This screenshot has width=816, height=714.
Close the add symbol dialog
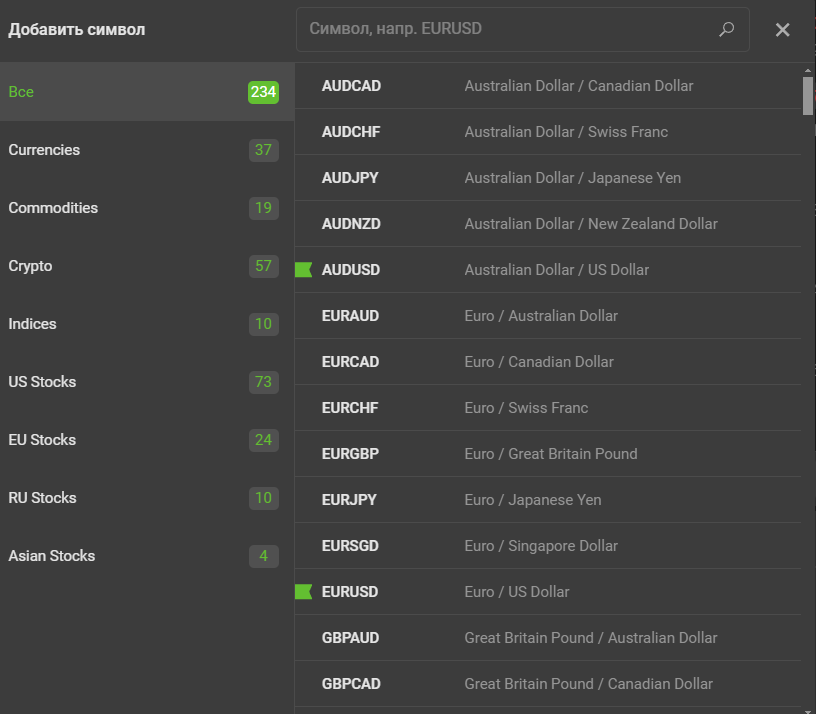pyautogui.click(x=782, y=30)
